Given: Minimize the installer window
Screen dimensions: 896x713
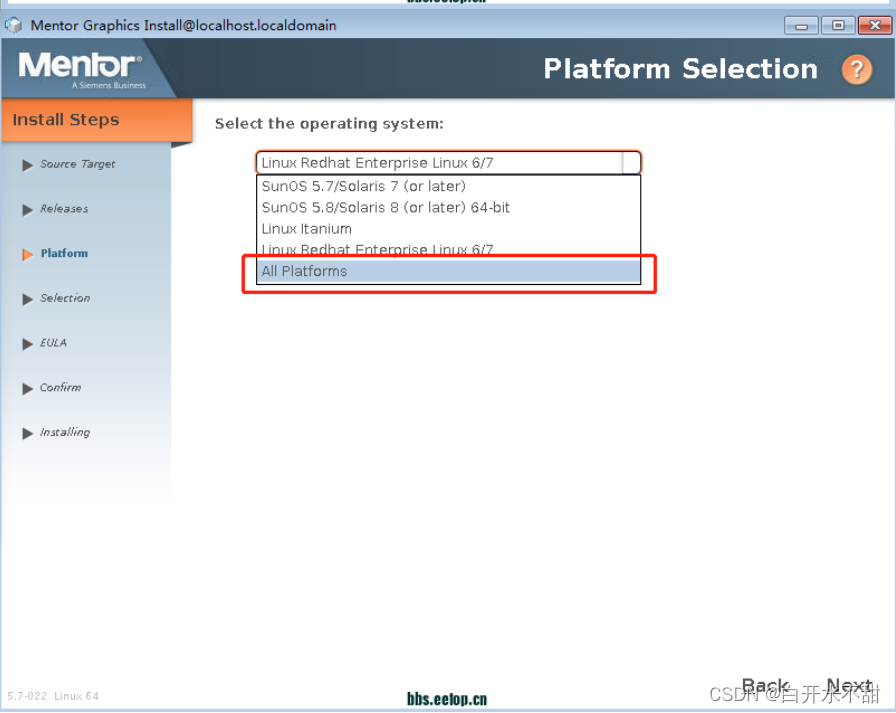Looking at the screenshot, I should (801, 26).
